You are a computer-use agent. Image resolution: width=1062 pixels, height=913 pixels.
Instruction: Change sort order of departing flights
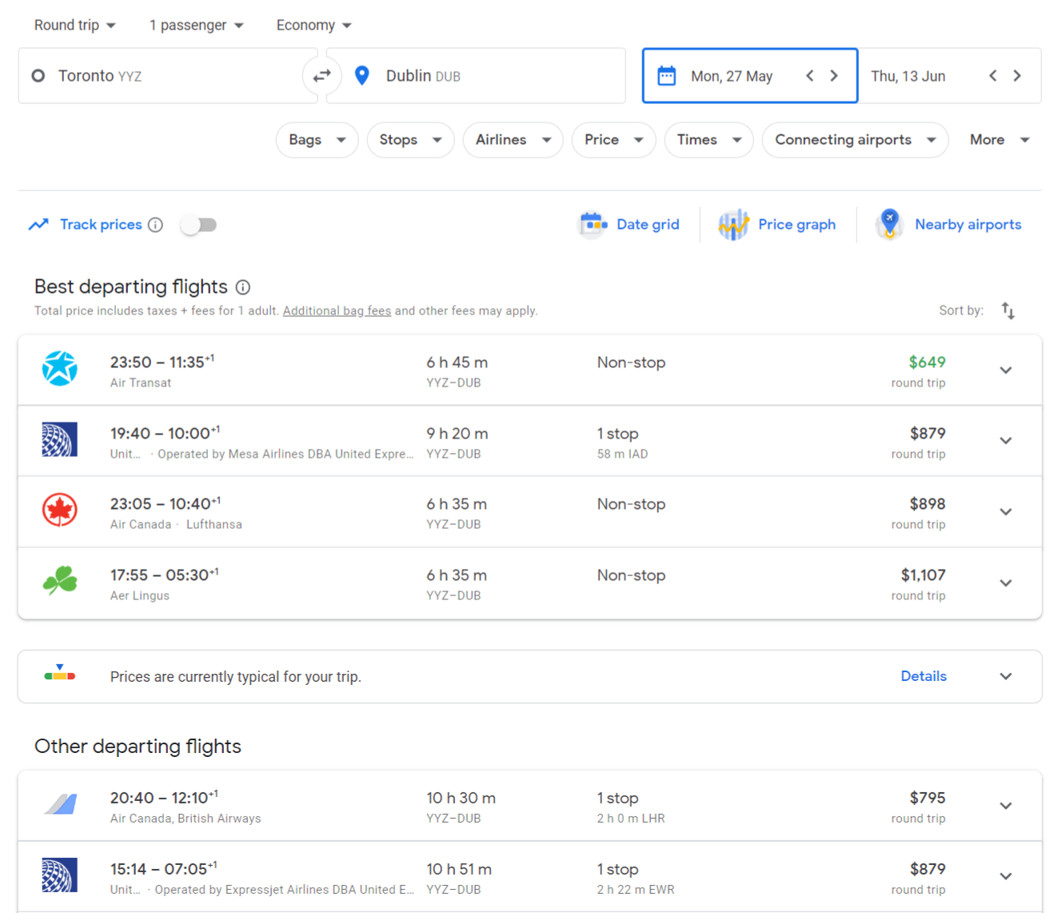(1008, 310)
